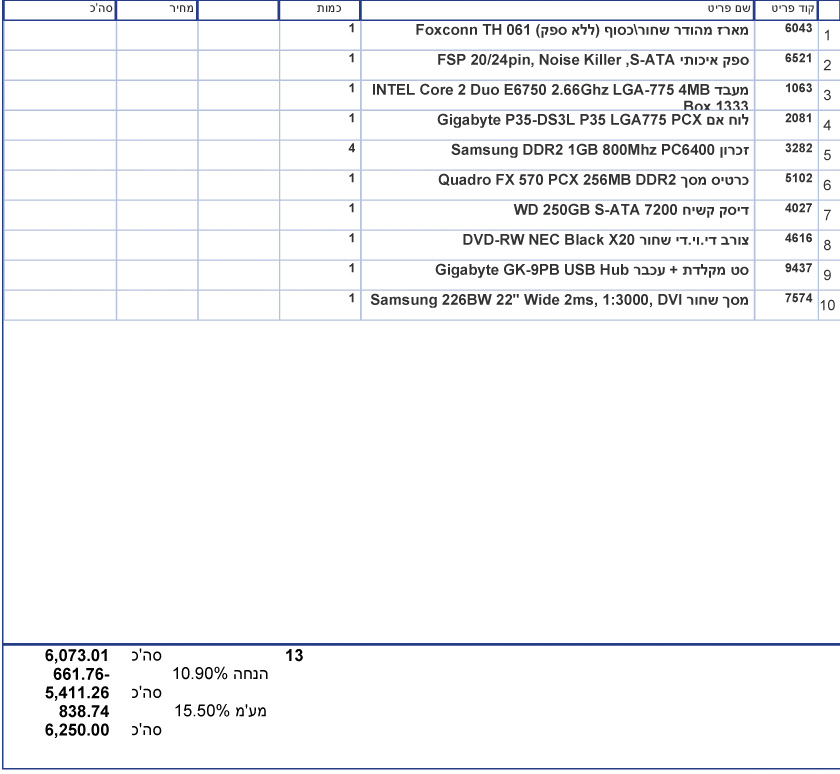Click the 'כמות' column header
The image size is (840, 774).
click(319, 10)
